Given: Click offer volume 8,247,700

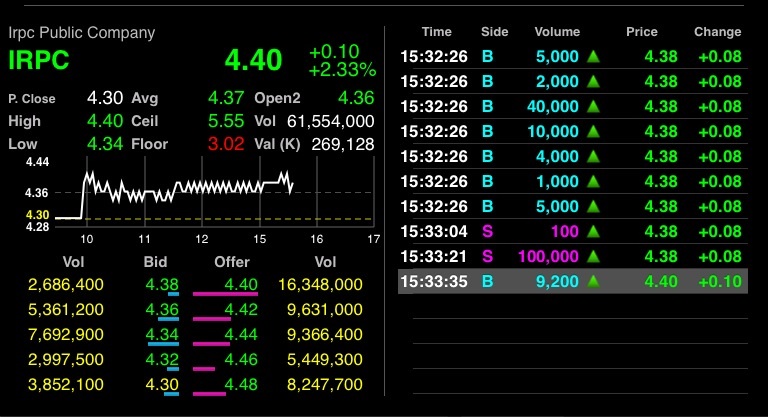Looking at the screenshot, I should tap(325, 385).
